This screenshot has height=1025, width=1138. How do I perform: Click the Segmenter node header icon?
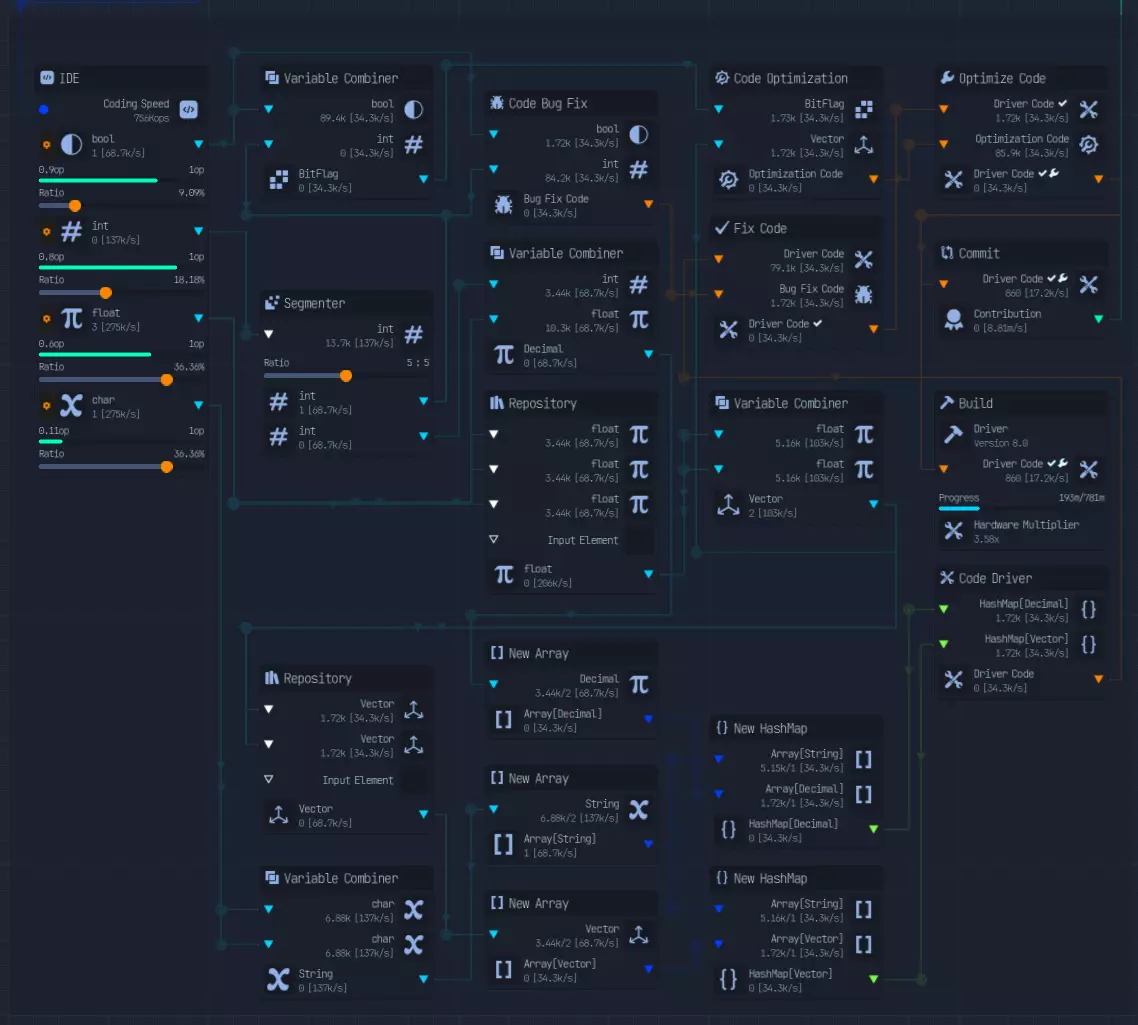click(272, 303)
